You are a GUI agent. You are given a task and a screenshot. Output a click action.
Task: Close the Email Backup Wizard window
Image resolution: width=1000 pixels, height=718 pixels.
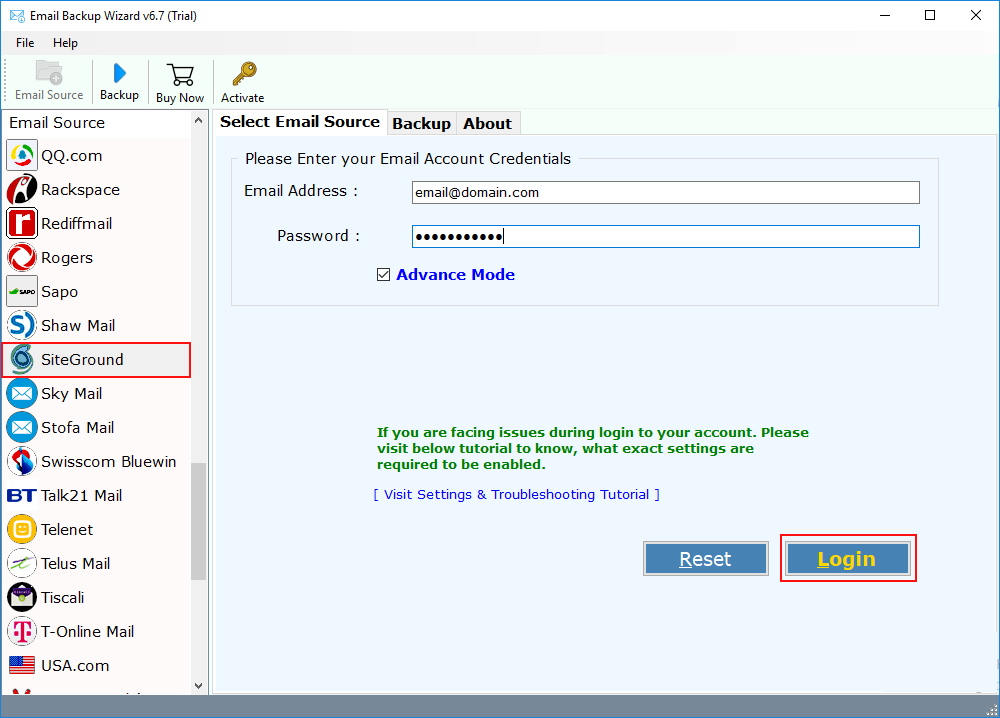click(x=976, y=15)
